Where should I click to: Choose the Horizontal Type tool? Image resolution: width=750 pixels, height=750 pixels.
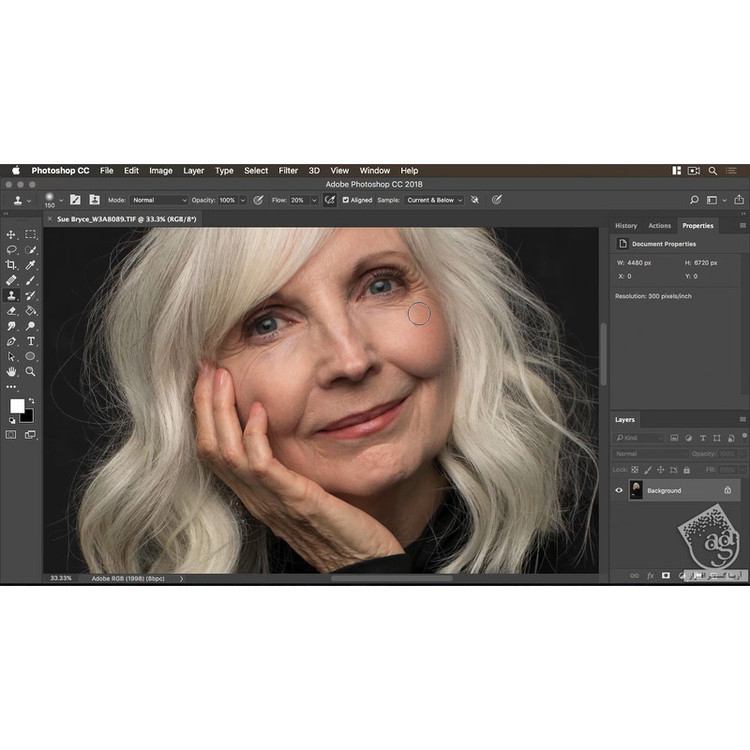(31, 341)
